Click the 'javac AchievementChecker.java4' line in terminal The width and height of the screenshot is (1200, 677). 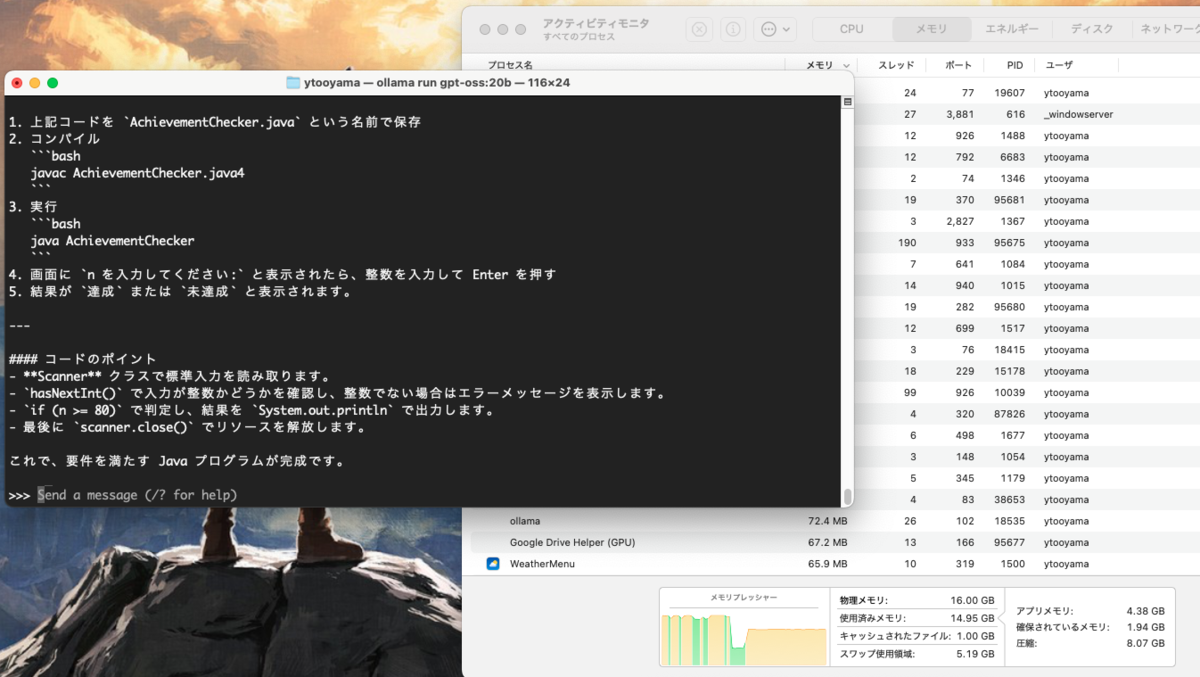pyautogui.click(x=137, y=173)
